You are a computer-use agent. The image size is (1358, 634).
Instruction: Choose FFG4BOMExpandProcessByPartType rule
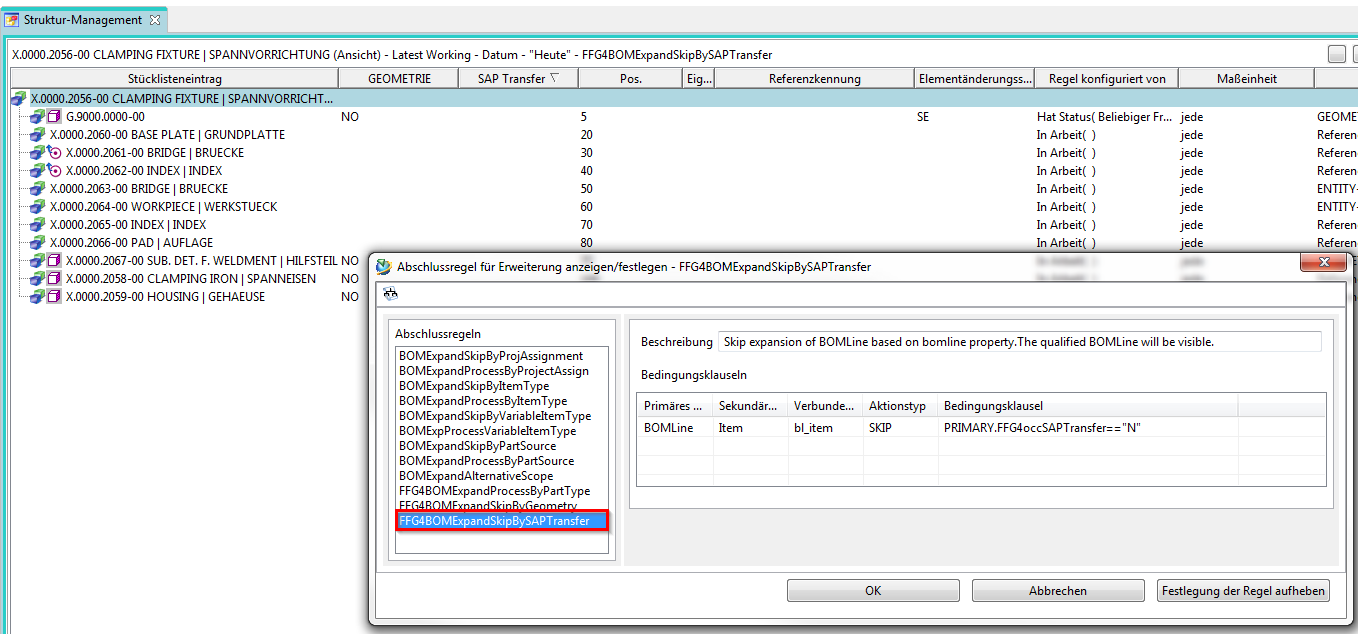click(494, 491)
